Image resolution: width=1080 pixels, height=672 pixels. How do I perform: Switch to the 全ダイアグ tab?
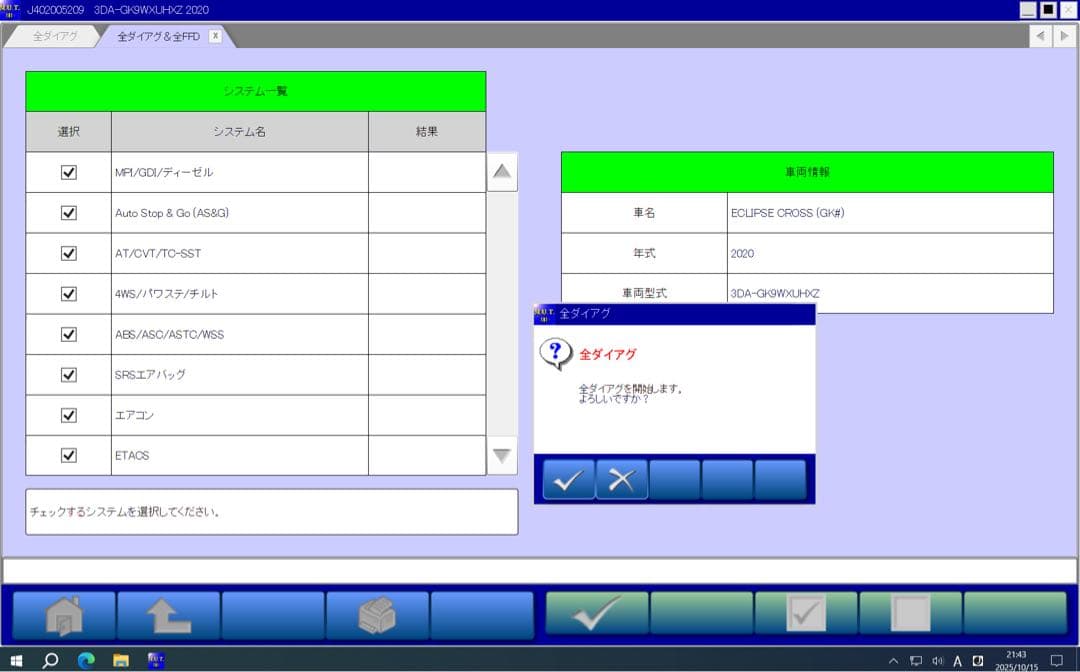[55, 36]
